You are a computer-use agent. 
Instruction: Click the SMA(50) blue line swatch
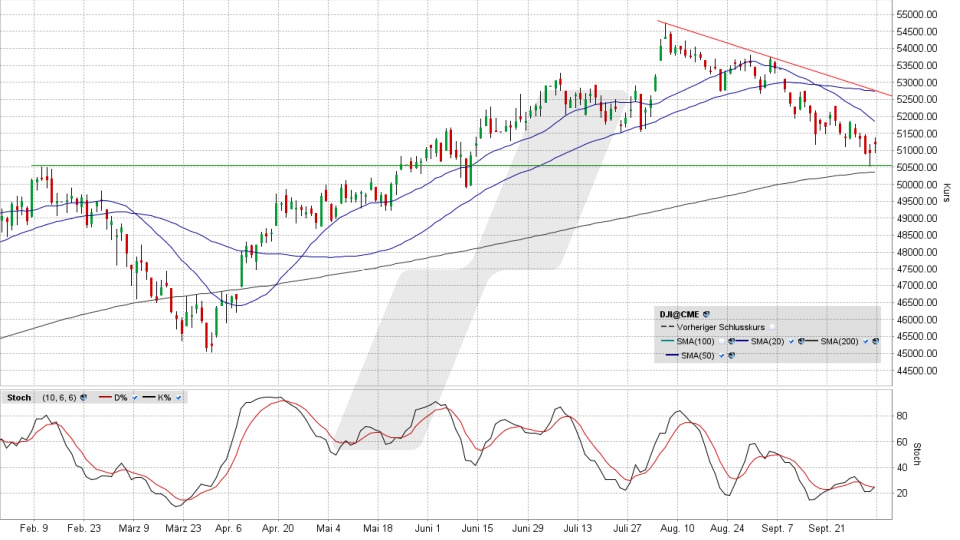[x=672, y=355]
